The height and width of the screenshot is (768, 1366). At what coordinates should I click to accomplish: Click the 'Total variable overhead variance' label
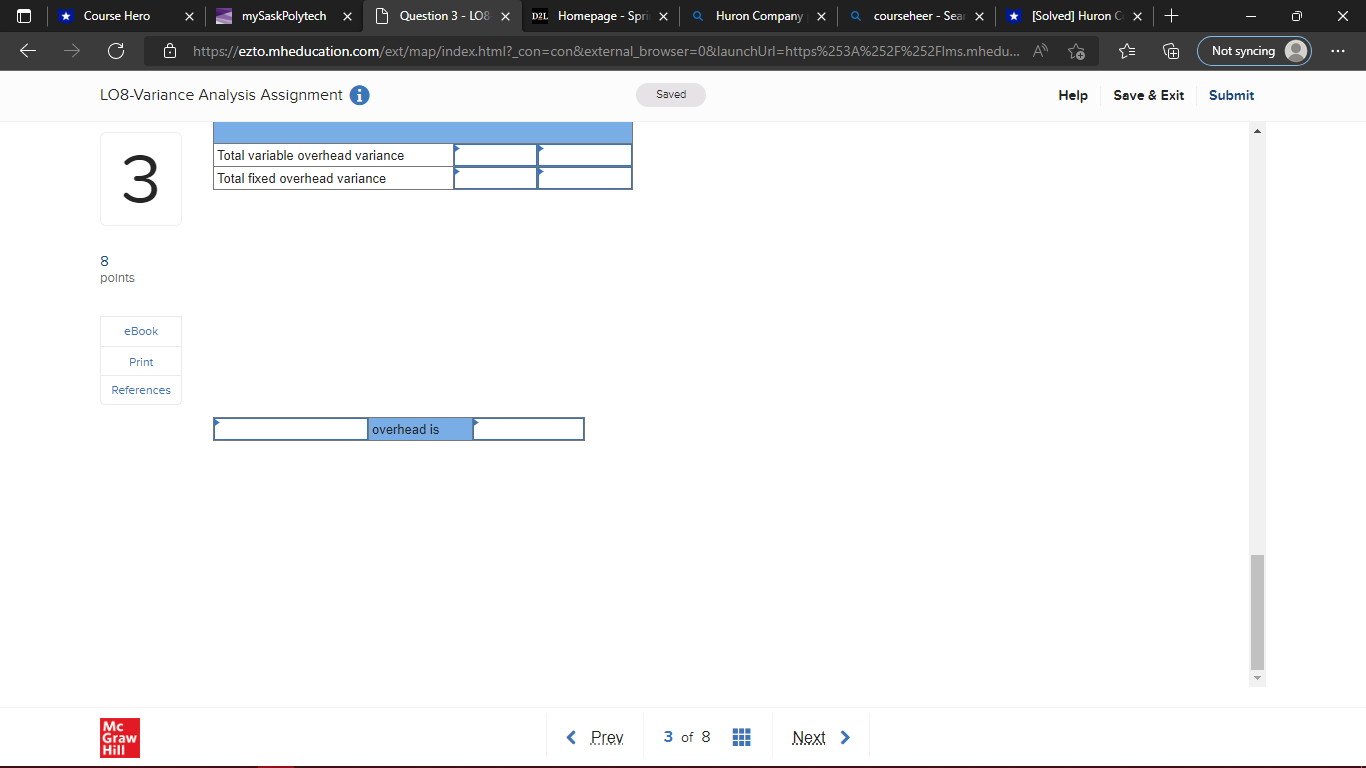click(x=311, y=155)
